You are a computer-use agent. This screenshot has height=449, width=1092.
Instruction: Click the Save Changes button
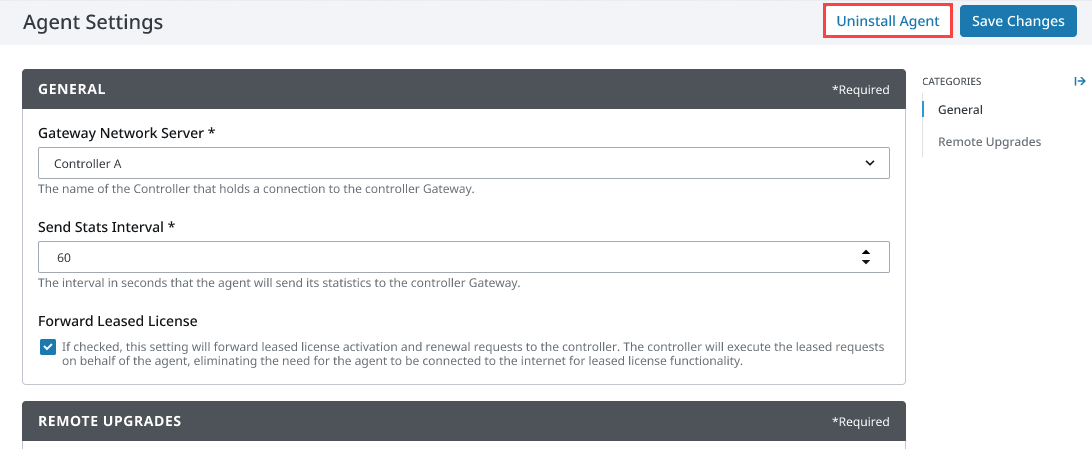1018,21
